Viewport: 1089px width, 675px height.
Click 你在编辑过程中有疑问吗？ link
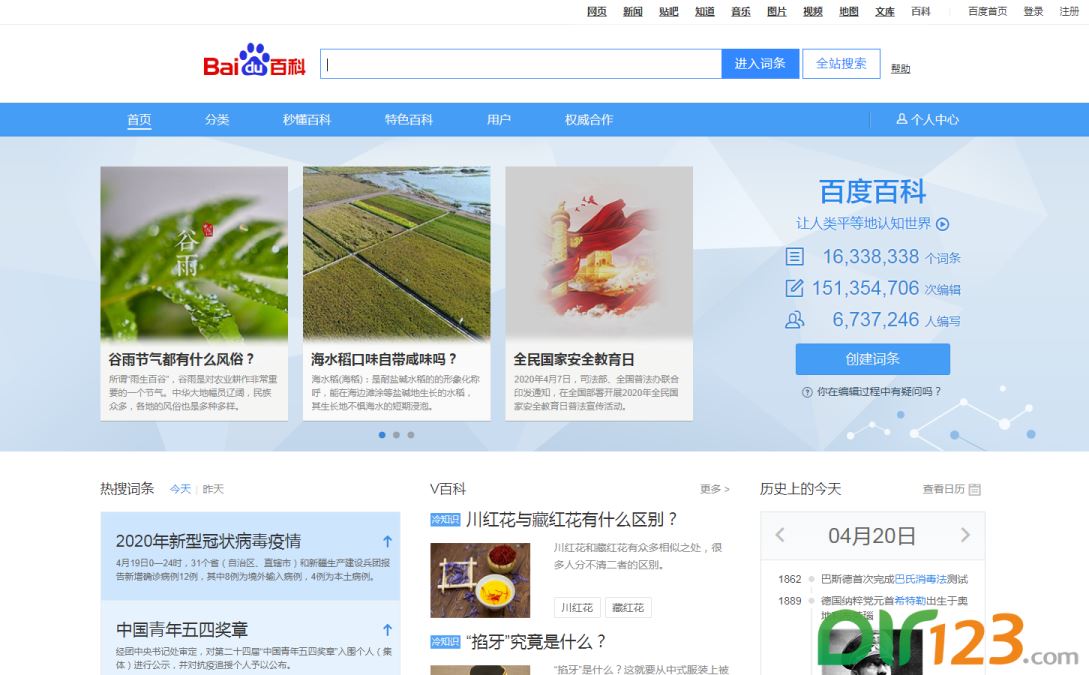[879, 392]
